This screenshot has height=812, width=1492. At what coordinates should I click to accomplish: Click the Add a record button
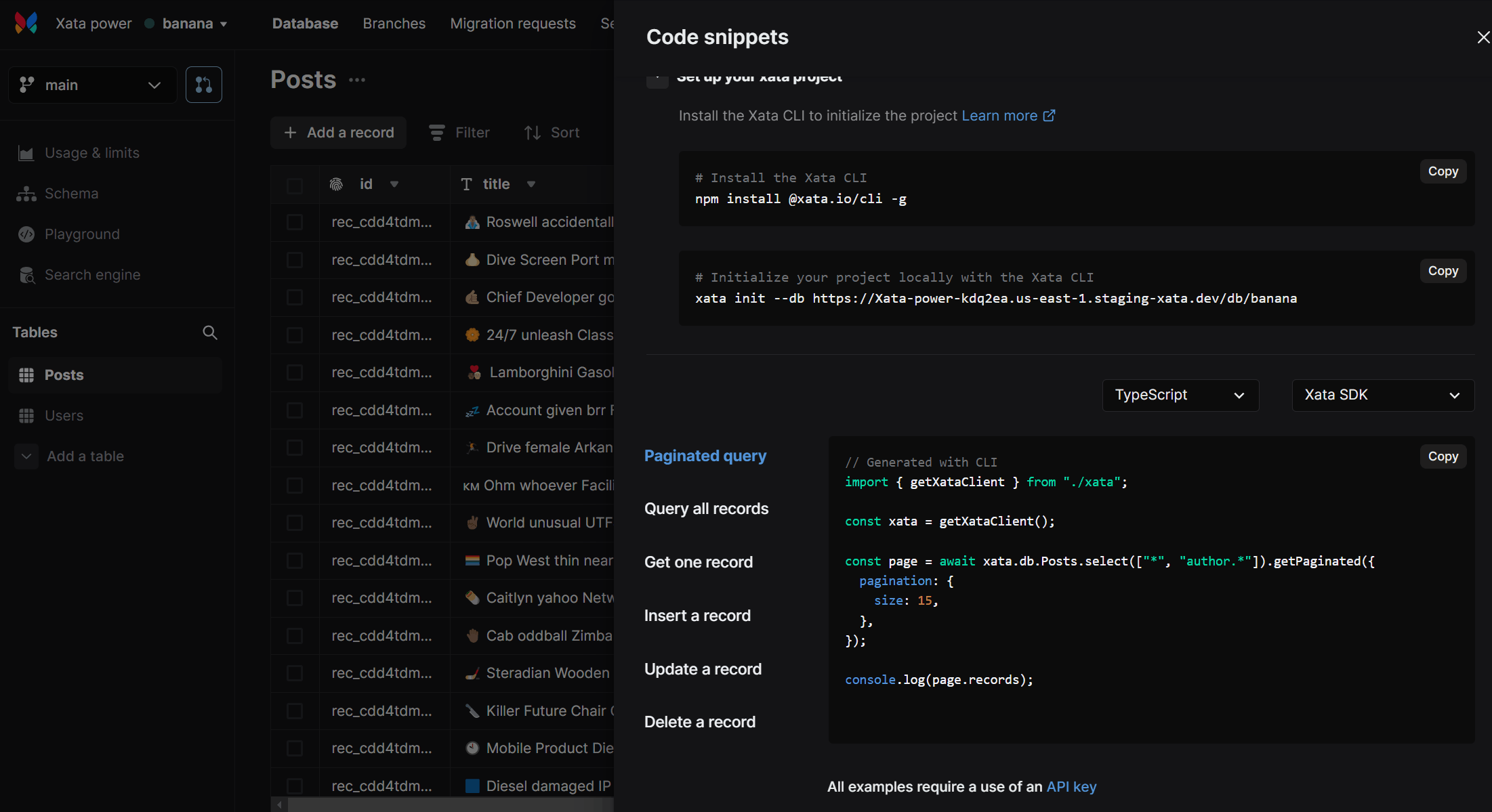338,133
